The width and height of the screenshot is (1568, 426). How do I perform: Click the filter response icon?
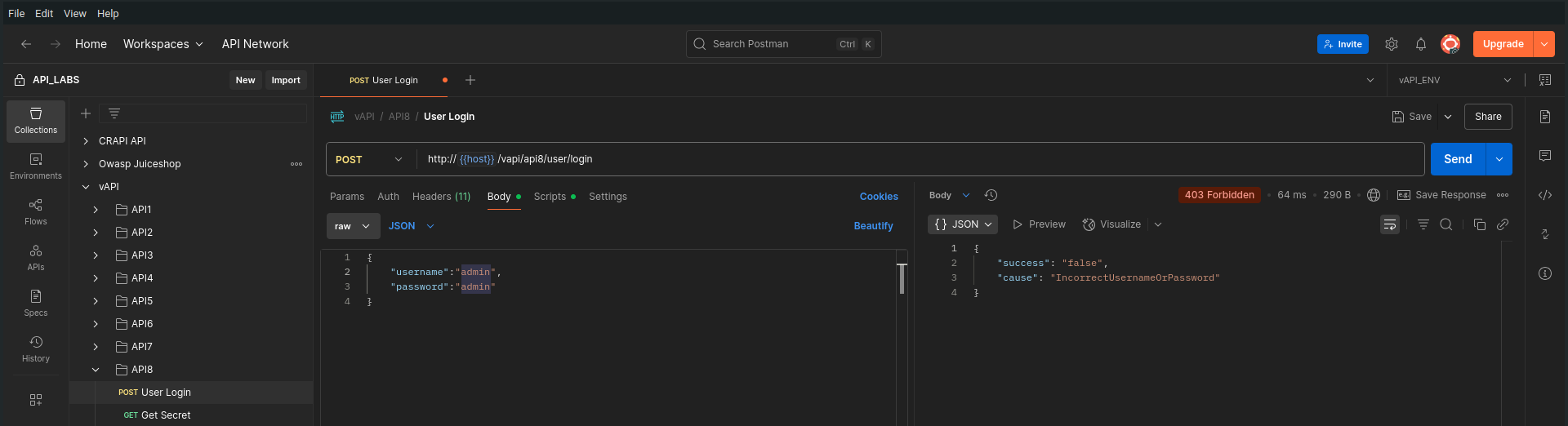pos(1423,224)
